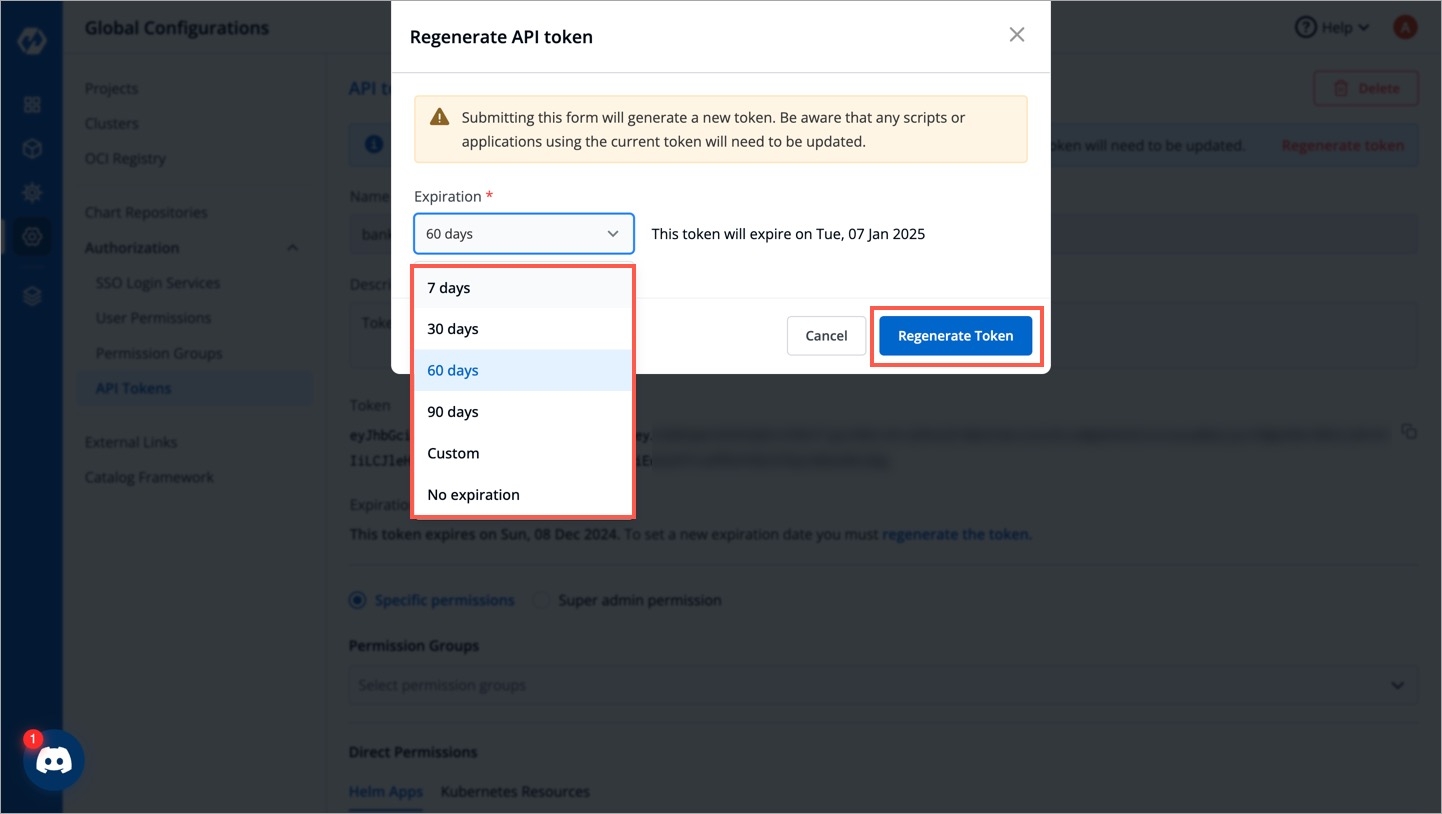Open the Applications grid sidebar icon
This screenshot has width=1442, height=814.
point(32,105)
